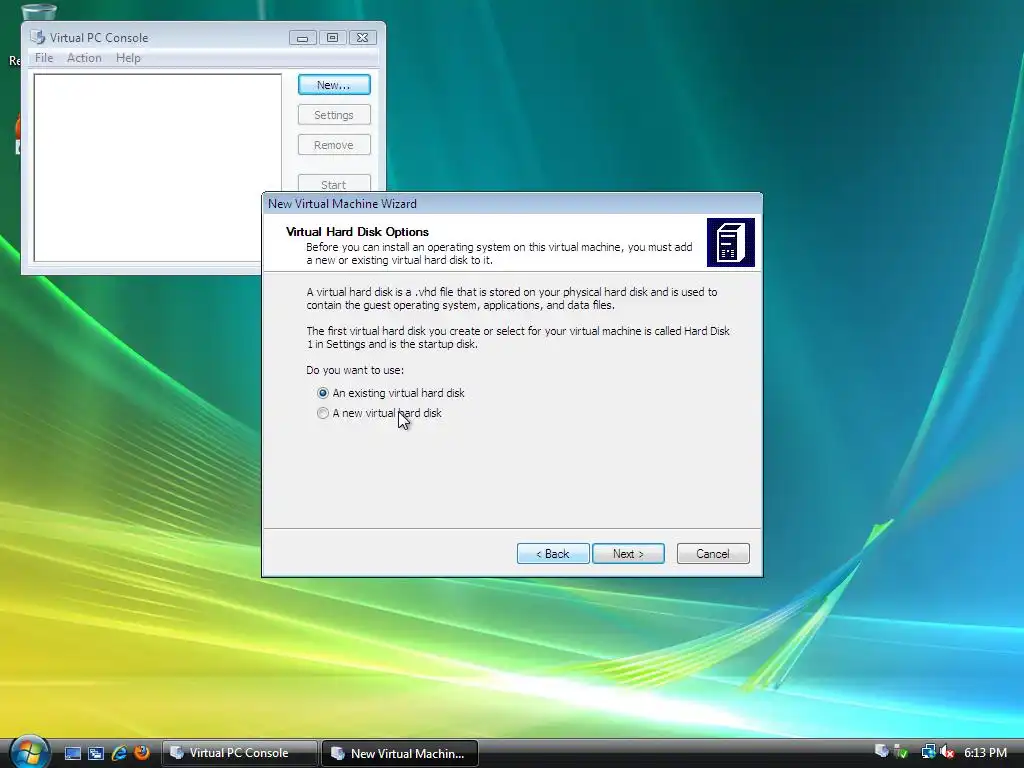Open Action menu in Virtual PC Console

84,58
